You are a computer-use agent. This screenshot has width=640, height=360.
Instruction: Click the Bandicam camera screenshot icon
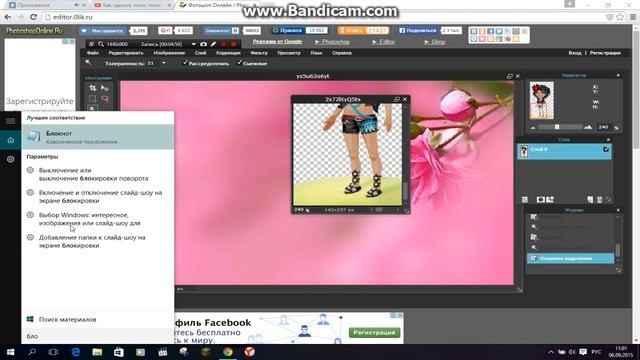pos(203,44)
